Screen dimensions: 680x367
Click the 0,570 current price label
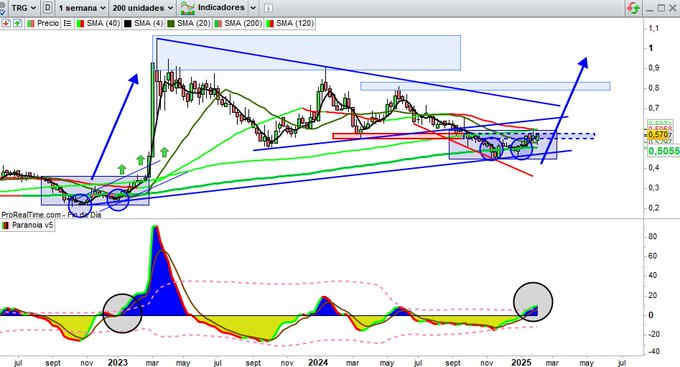(x=658, y=135)
